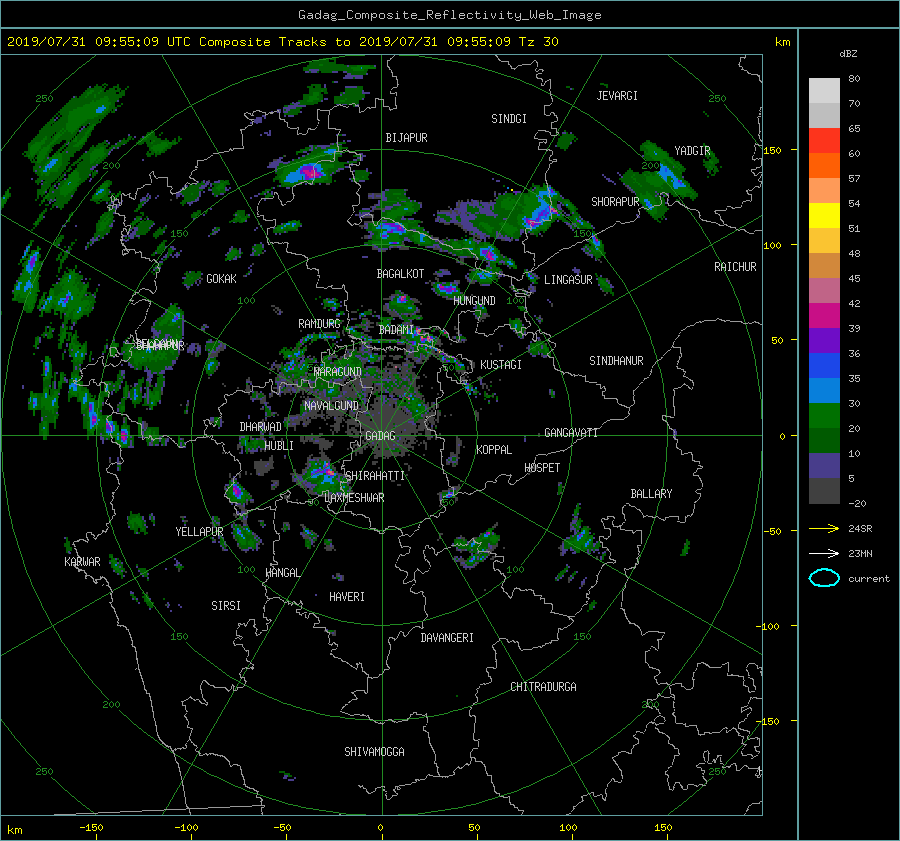Click the BADAMI city label
Image resolution: width=900 pixels, height=841 pixels.
(396, 330)
